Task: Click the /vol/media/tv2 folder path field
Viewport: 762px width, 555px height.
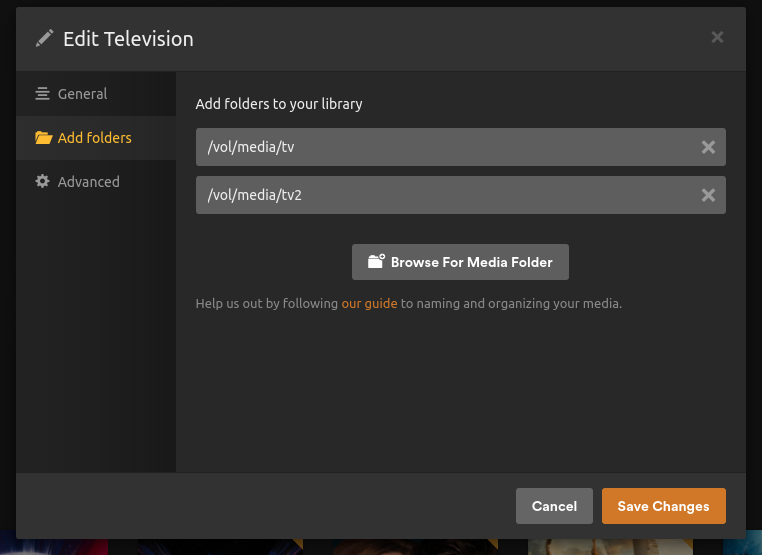Action: [440, 195]
